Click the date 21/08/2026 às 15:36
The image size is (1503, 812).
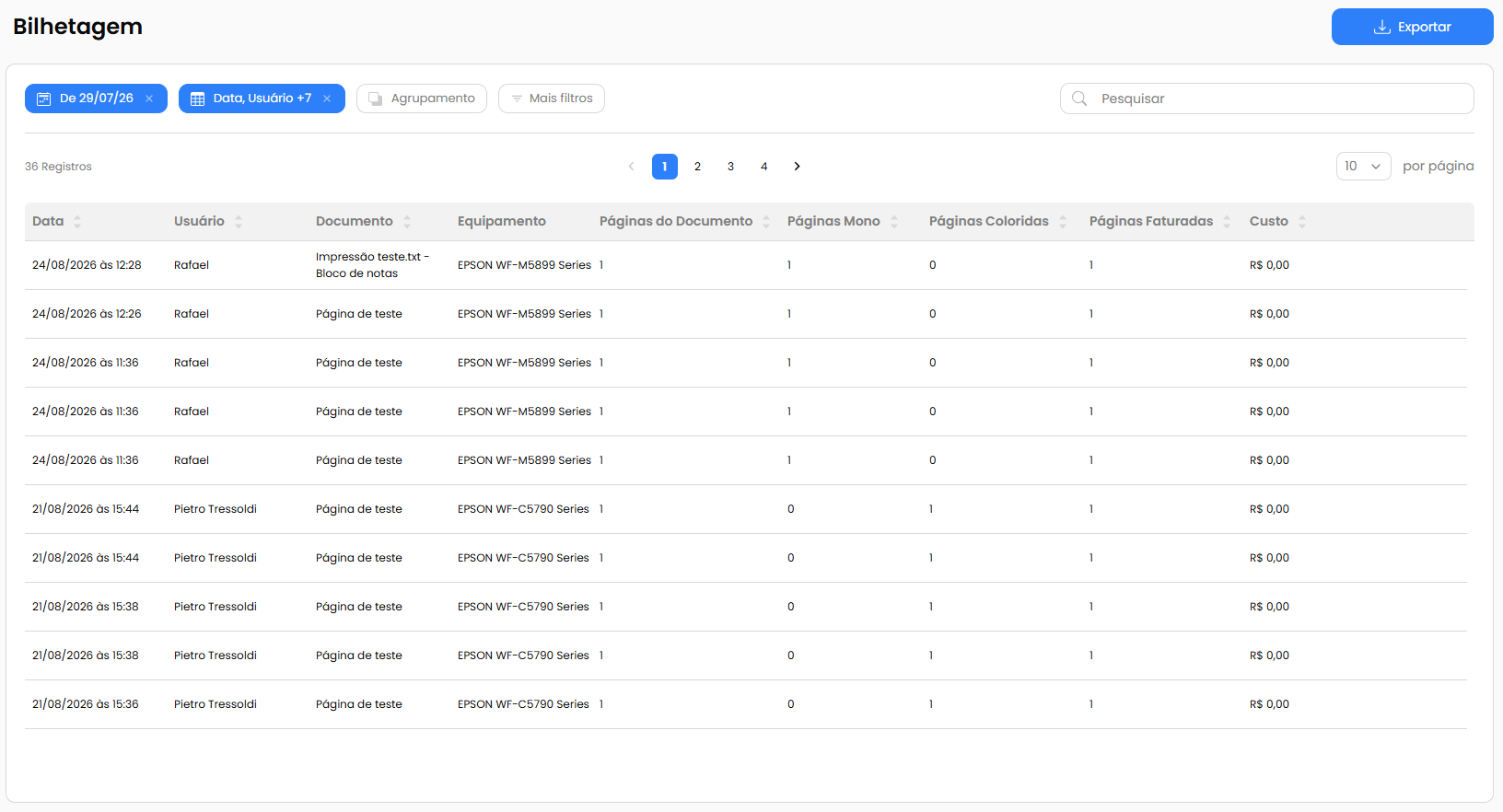86,704
